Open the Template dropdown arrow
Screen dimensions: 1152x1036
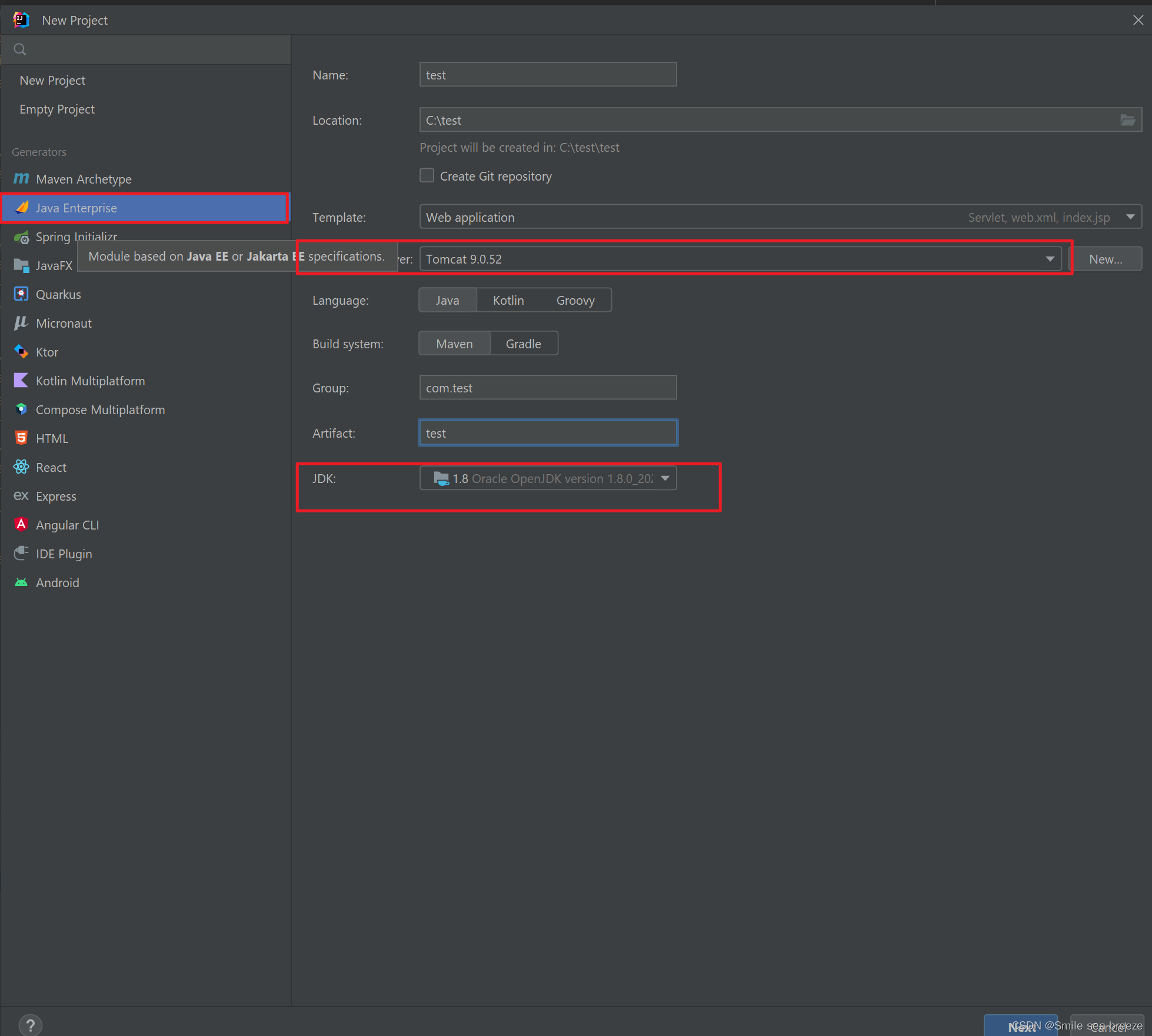[1130, 217]
